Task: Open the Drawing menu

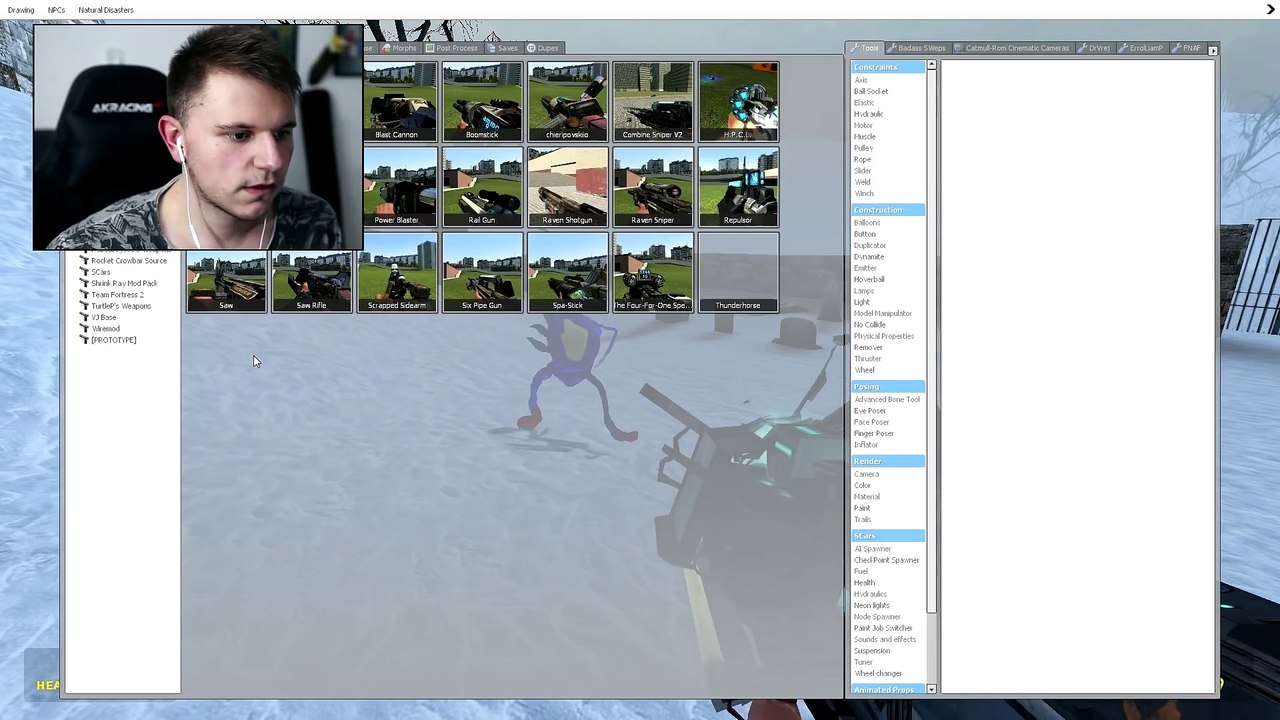Action: (x=21, y=10)
